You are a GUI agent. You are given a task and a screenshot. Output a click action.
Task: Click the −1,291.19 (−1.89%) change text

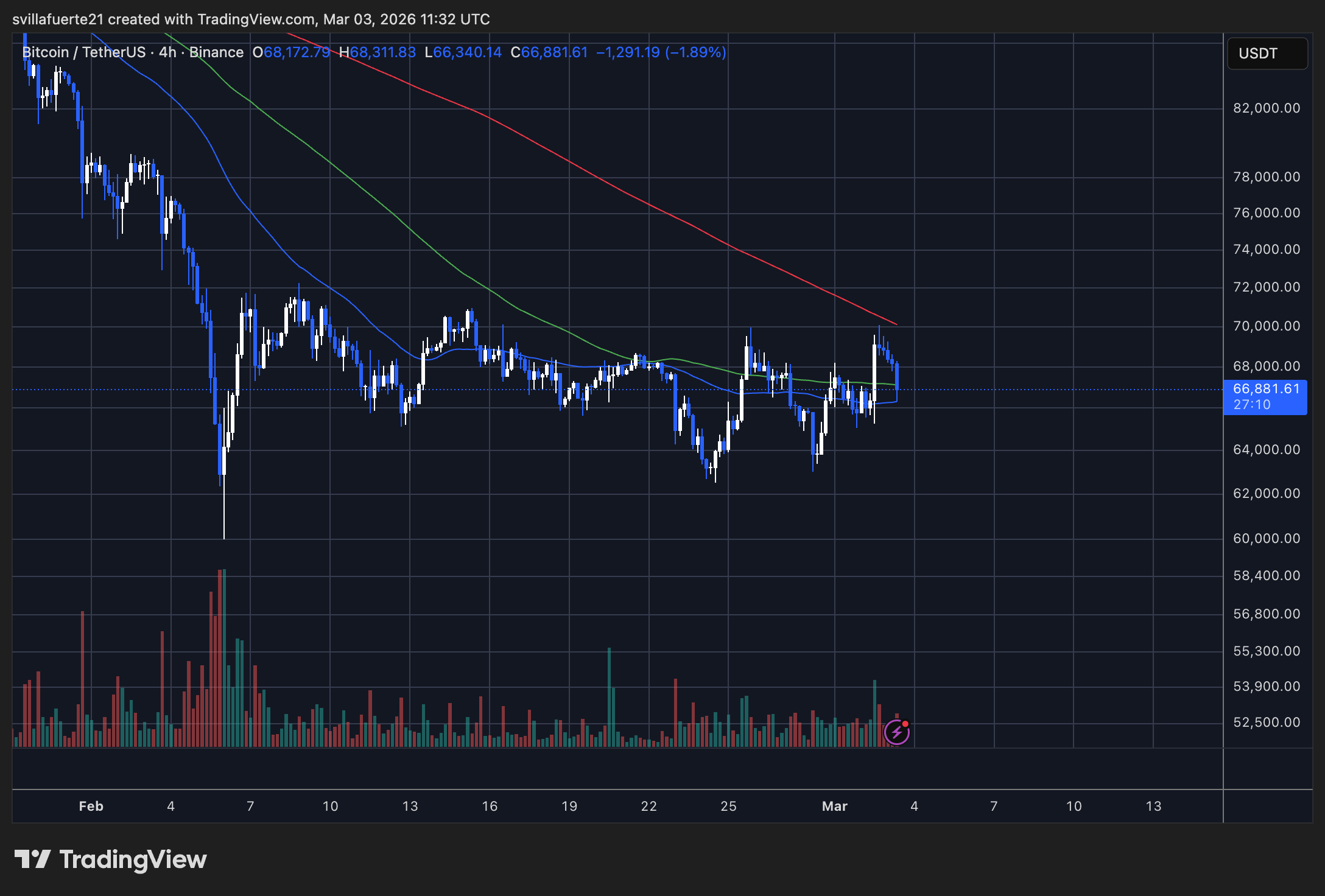pos(661,52)
